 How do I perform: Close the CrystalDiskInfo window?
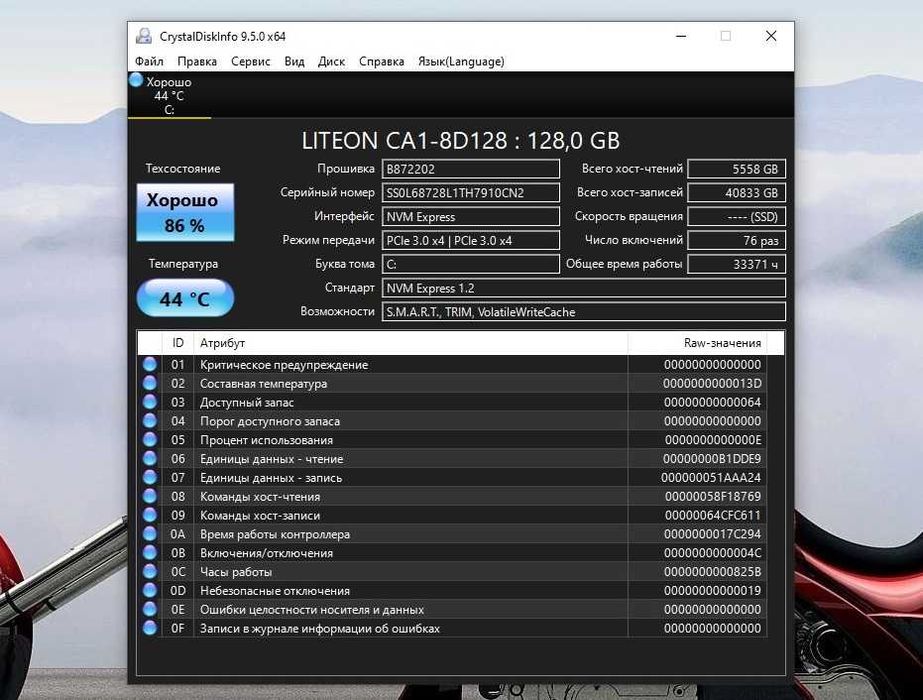pyautogui.click(x=771, y=36)
